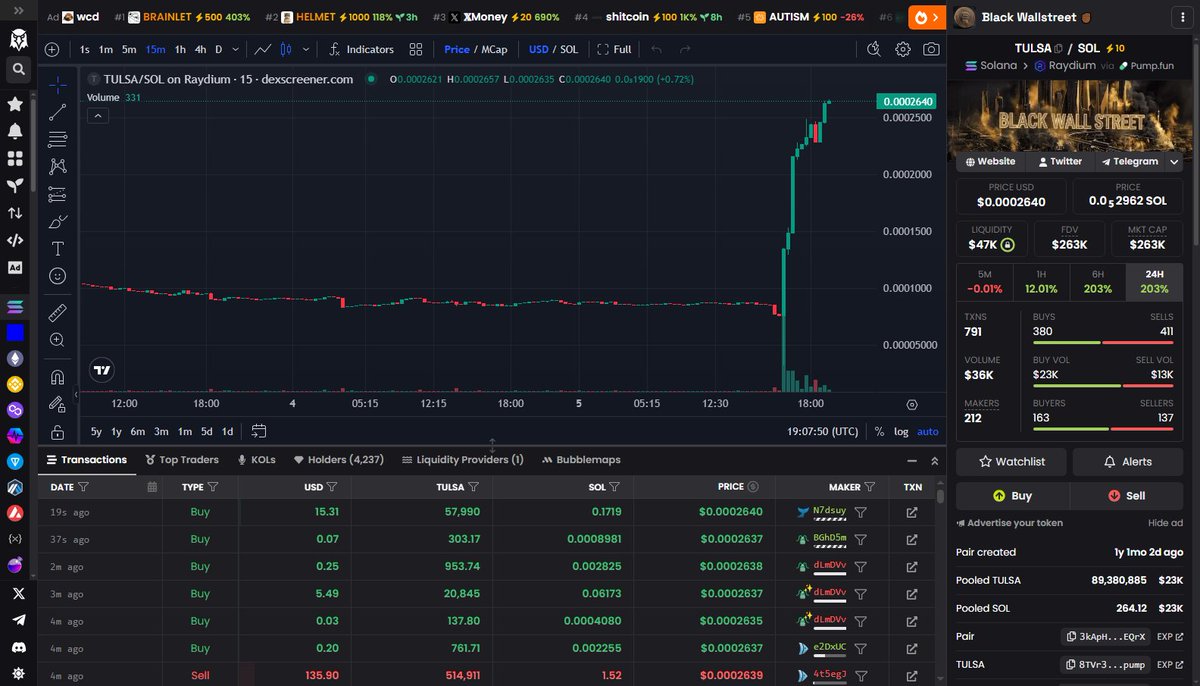Open new pairs sprout icon in sidebar
This screenshot has width=1200, height=686.
point(15,186)
